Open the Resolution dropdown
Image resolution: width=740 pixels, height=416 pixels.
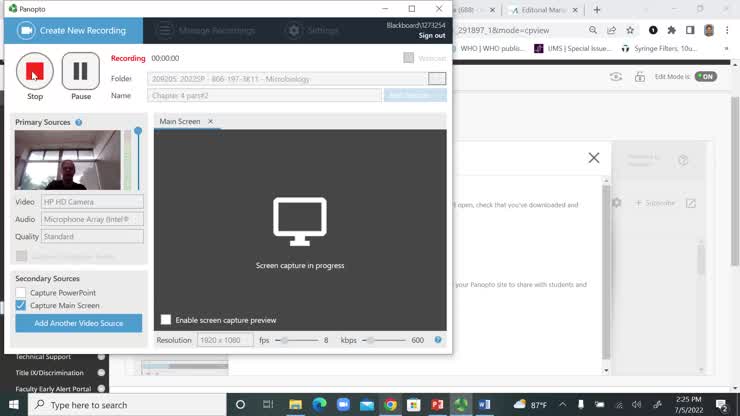(225, 340)
